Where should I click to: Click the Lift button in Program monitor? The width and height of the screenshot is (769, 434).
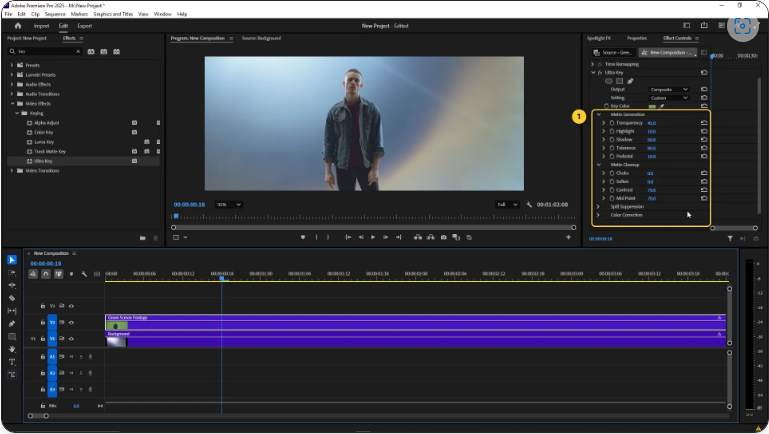(x=418, y=237)
